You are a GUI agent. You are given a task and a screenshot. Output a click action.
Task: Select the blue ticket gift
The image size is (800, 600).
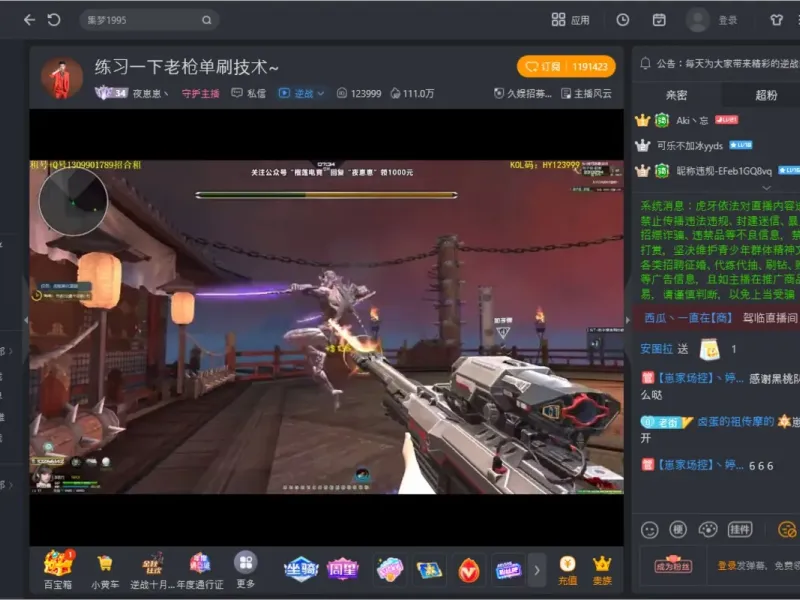coord(429,569)
